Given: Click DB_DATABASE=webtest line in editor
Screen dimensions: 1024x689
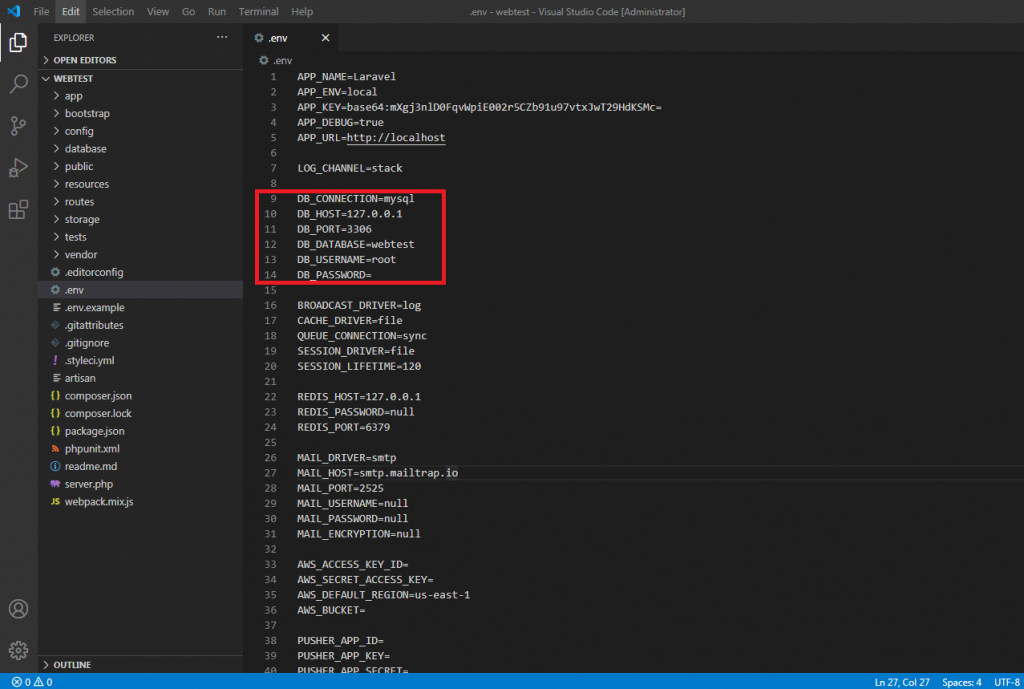Looking at the screenshot, I should (356, 244).
